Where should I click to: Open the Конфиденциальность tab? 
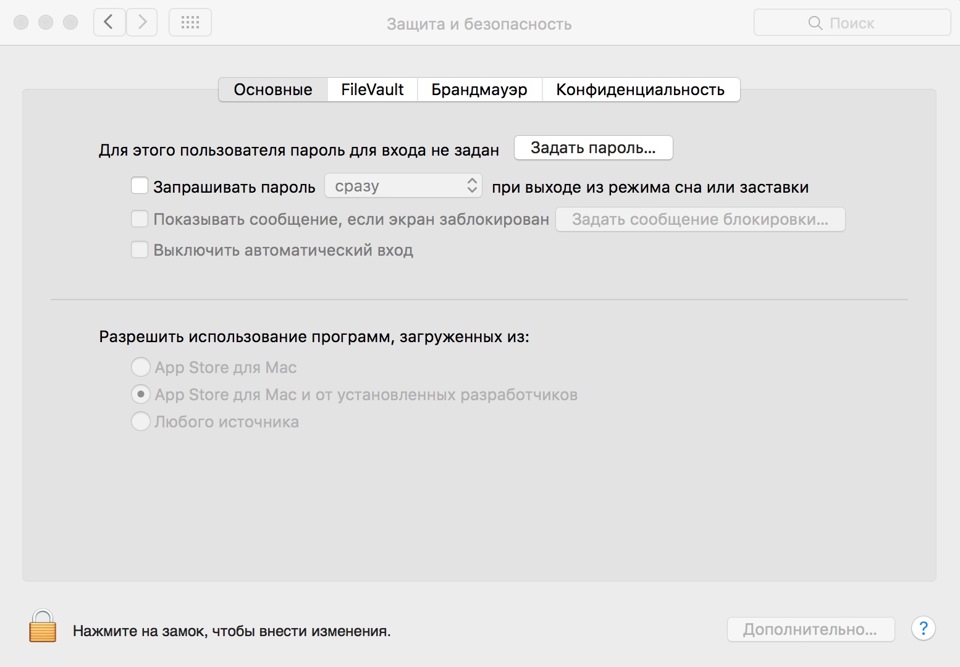tap(640, 89)
